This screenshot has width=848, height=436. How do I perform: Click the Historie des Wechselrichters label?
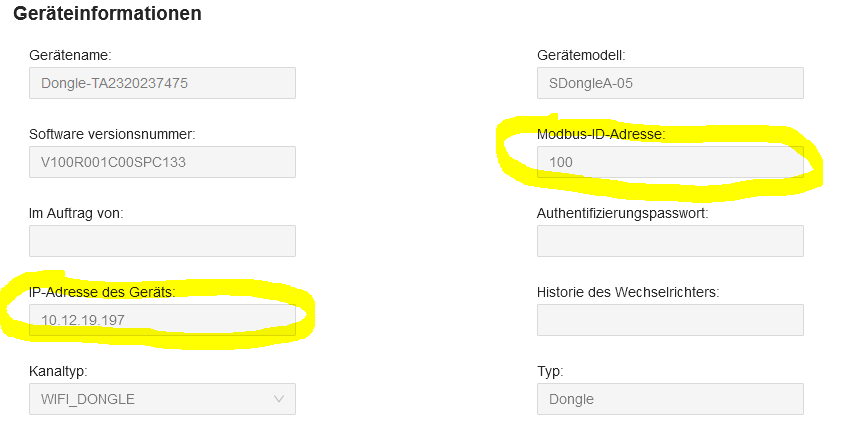(628, 292)
